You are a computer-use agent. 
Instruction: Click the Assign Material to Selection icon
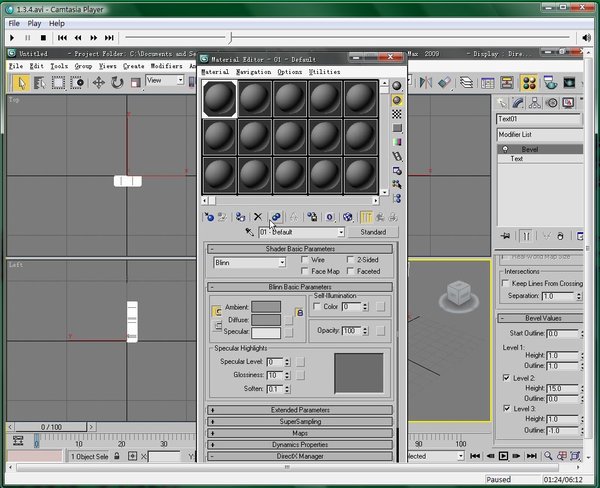240,217
